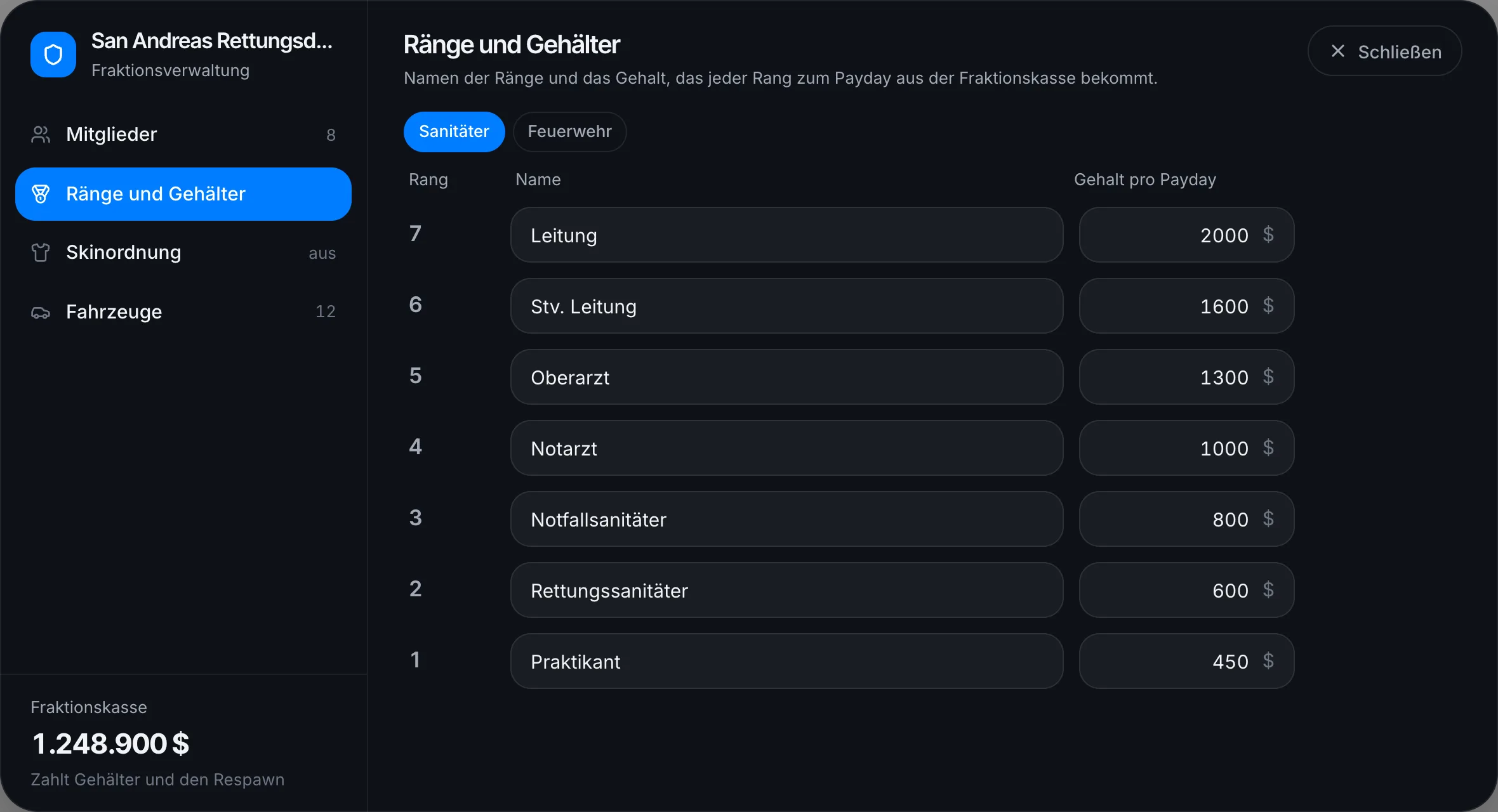Image resolution: width=1498 pixels, height=812 pixels.
Task: Close the panel with Schließen
Action: coord(1385,51)
